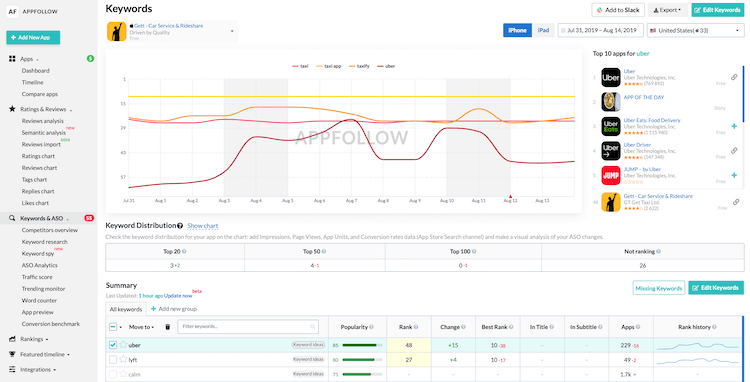
Task: Uncheck the uber keyword checkbox
Action: (x=113, y=345)
